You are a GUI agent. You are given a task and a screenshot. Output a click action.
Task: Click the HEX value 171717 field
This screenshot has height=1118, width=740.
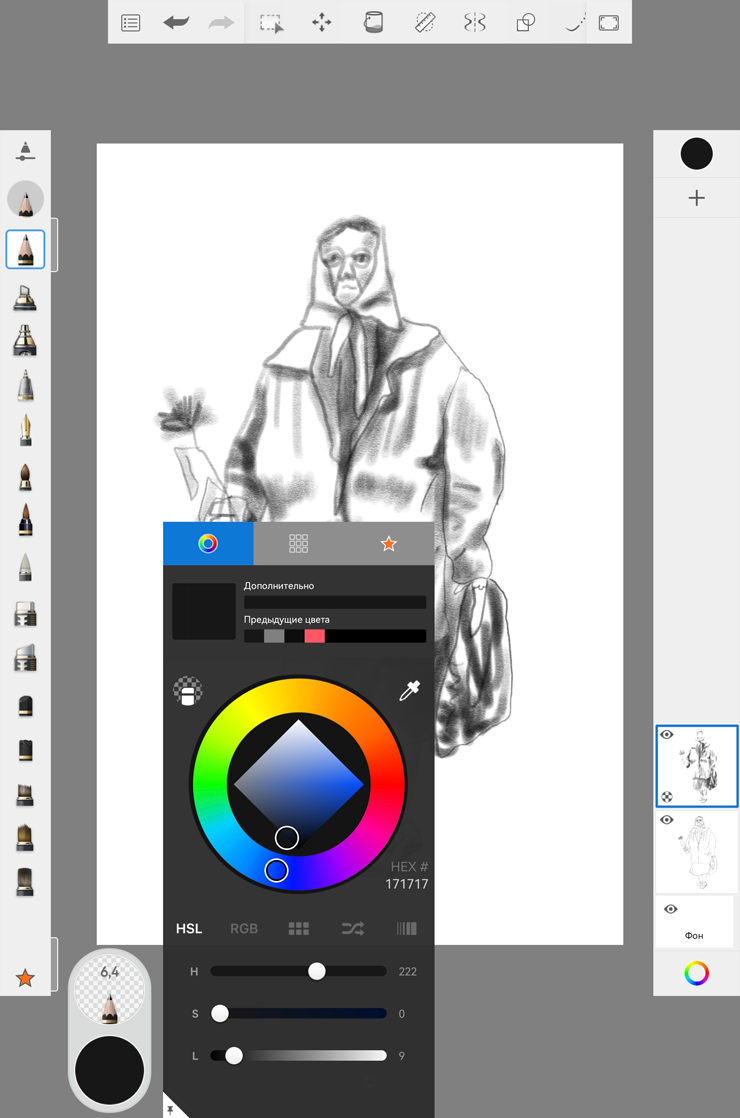pos(406,884)
